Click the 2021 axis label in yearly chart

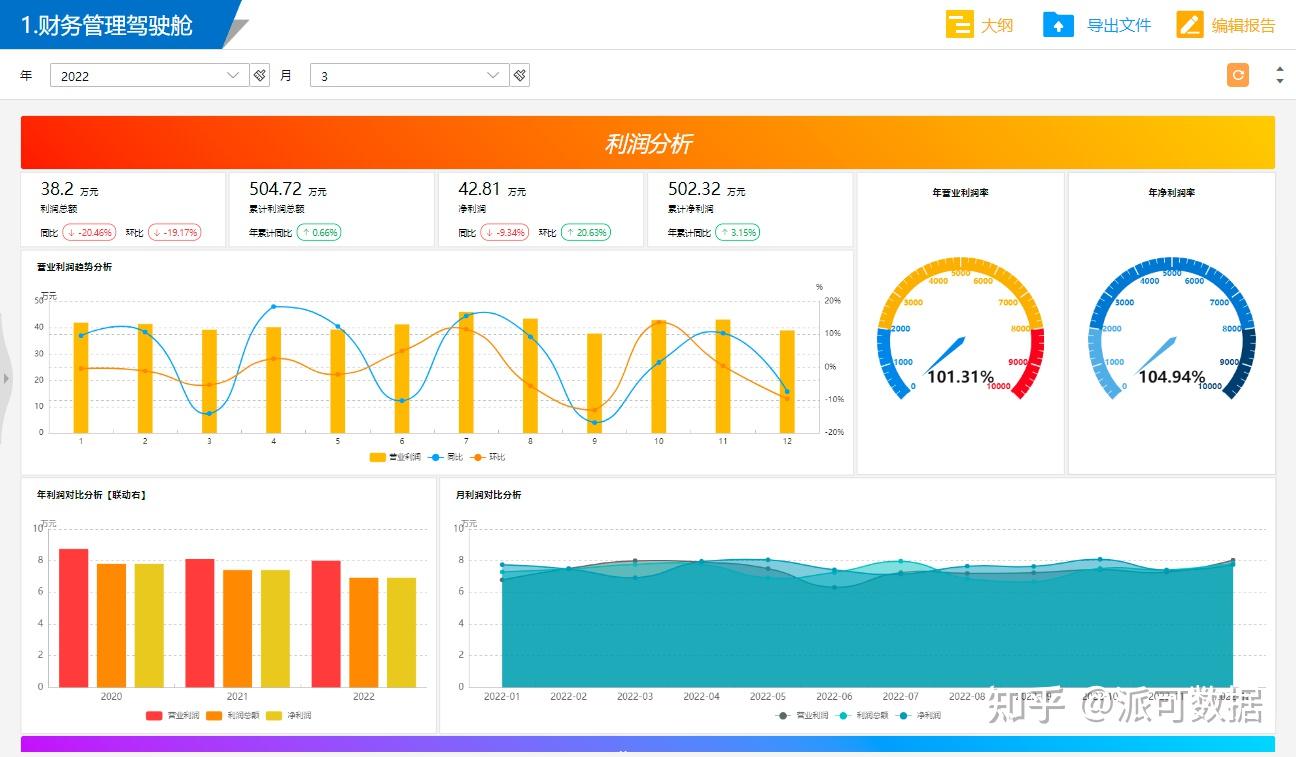coord(237,696)
